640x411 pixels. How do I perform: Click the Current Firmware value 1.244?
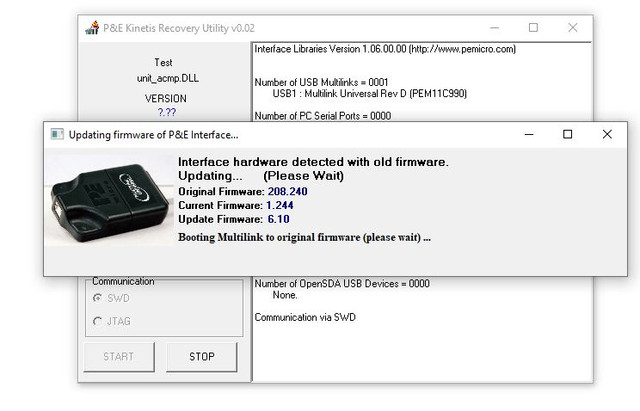pyautogui.click(x=280, y=205)
